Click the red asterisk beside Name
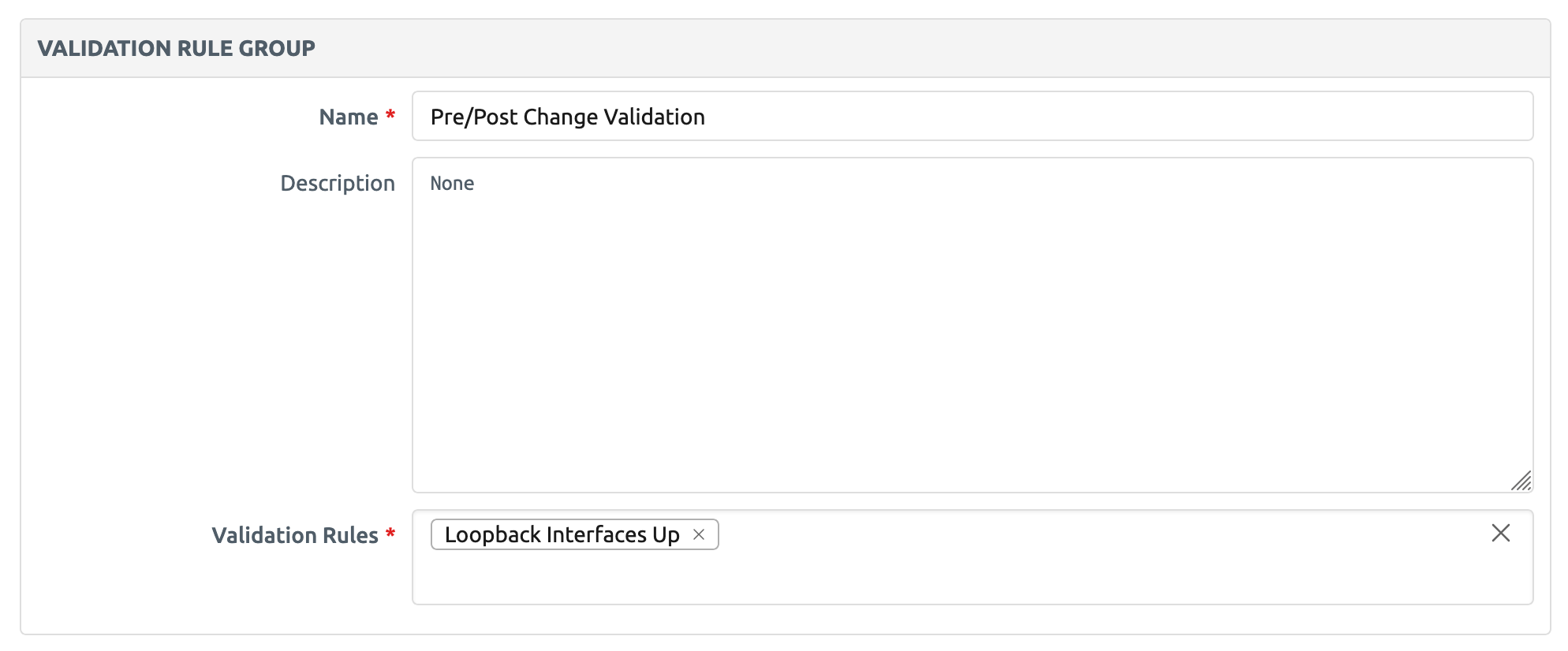Viewport: 1568px width, 651px height. tap(390, 116)
